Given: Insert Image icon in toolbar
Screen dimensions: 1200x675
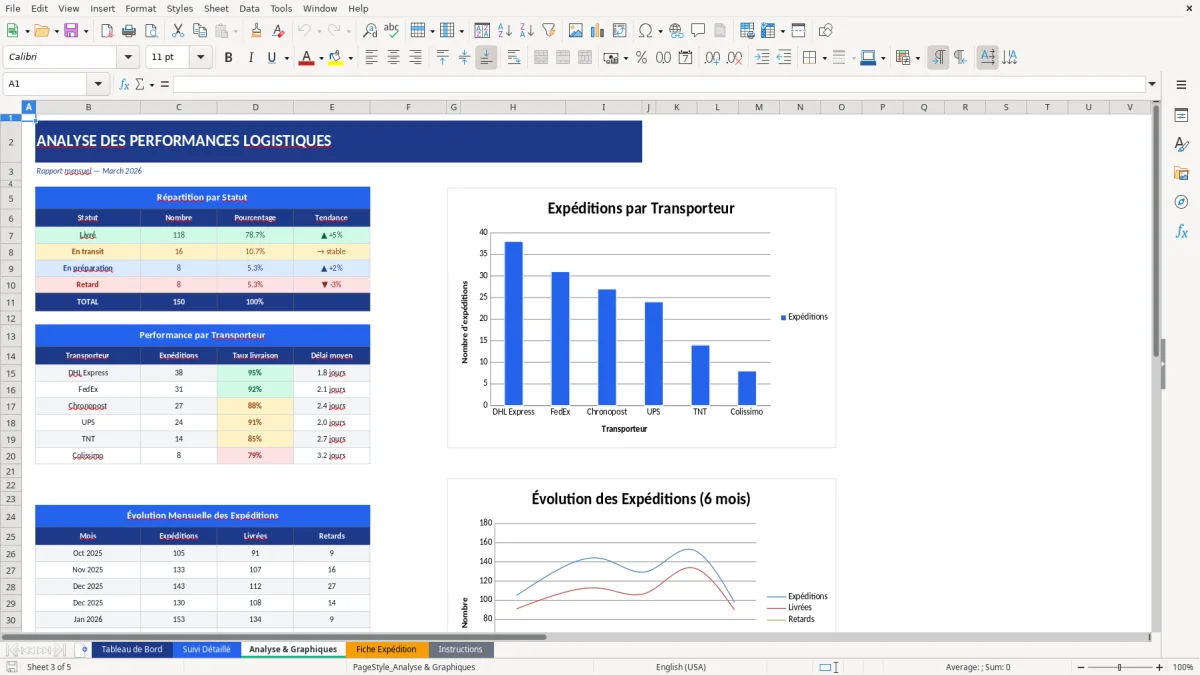Looking at the screenshot, I should point(577,31).
